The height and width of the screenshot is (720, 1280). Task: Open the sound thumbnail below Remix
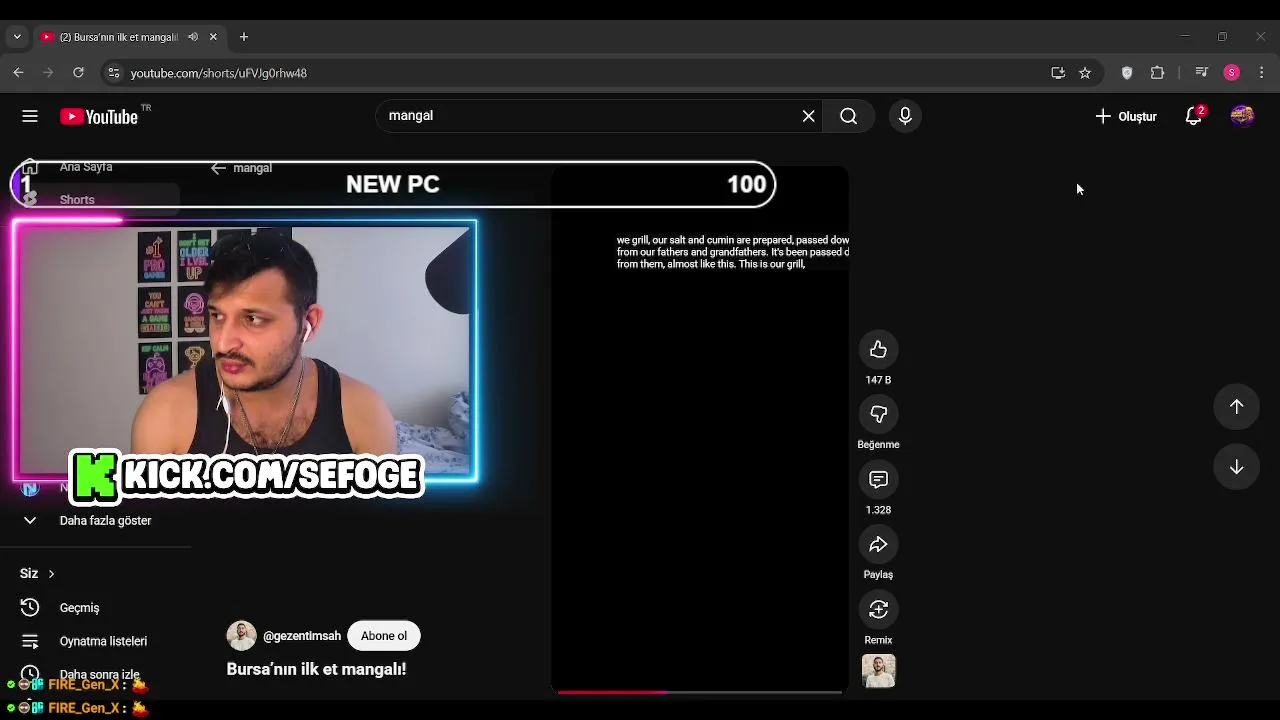(879, 671)
